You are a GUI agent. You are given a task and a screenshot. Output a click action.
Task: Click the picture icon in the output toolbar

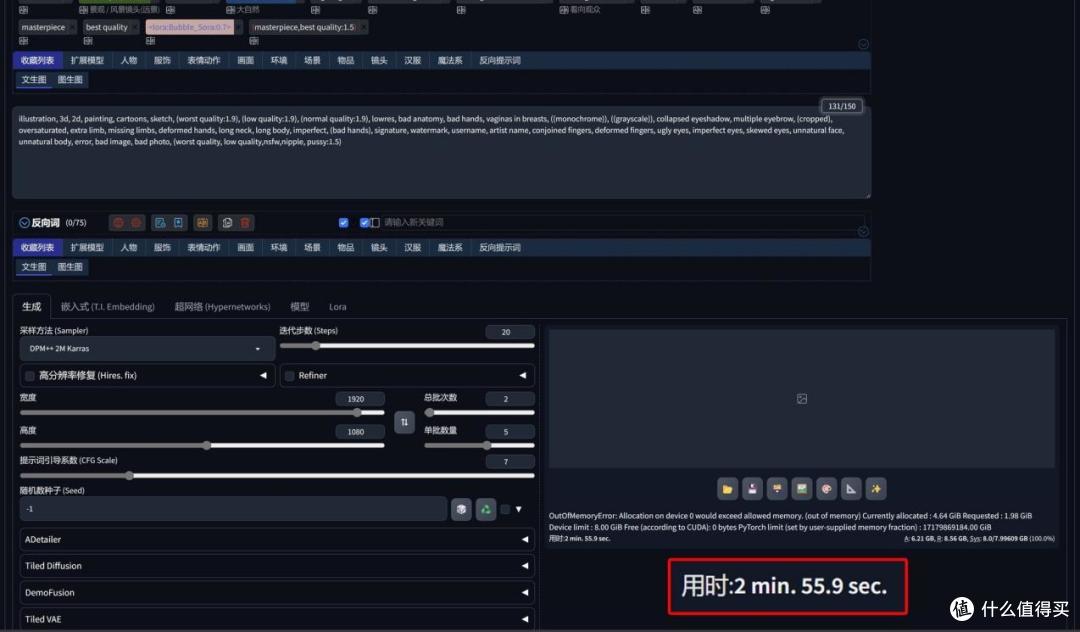802,489
